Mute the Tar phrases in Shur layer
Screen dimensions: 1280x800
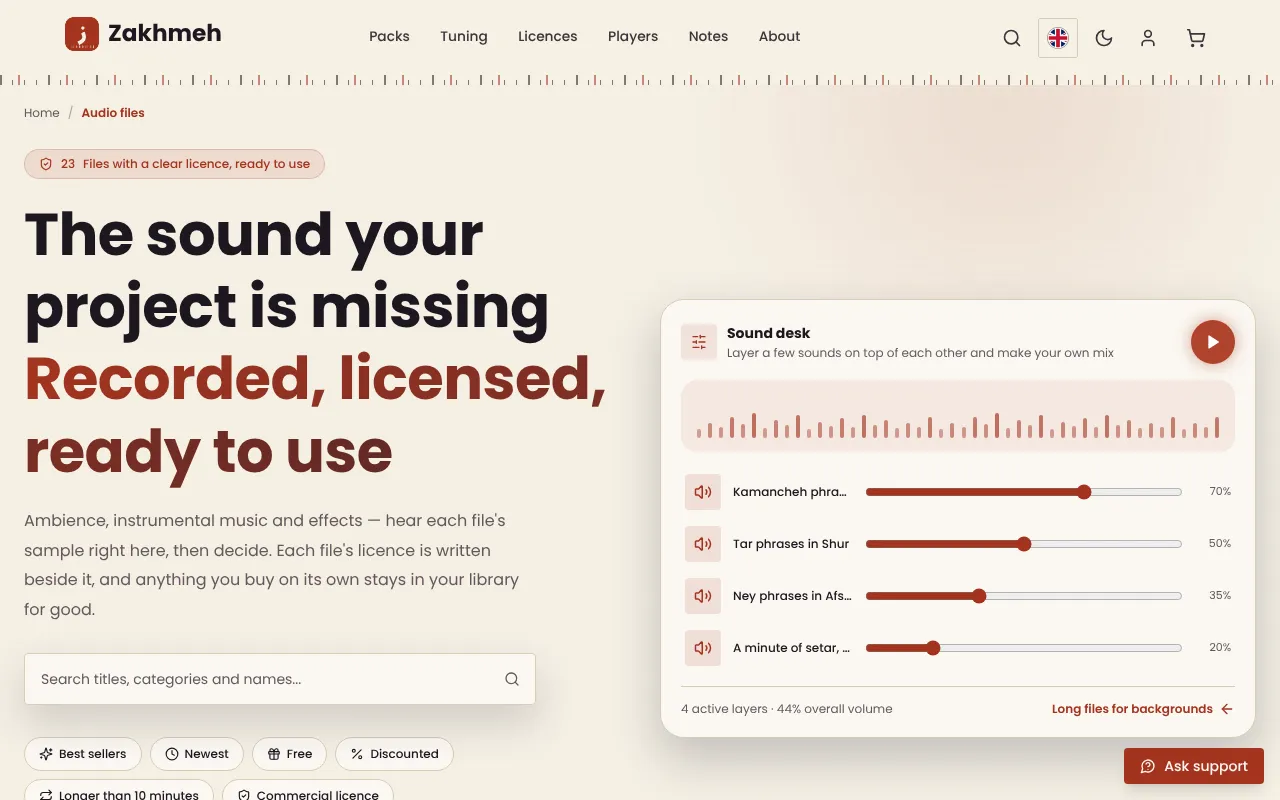click(x=703, y=544)
